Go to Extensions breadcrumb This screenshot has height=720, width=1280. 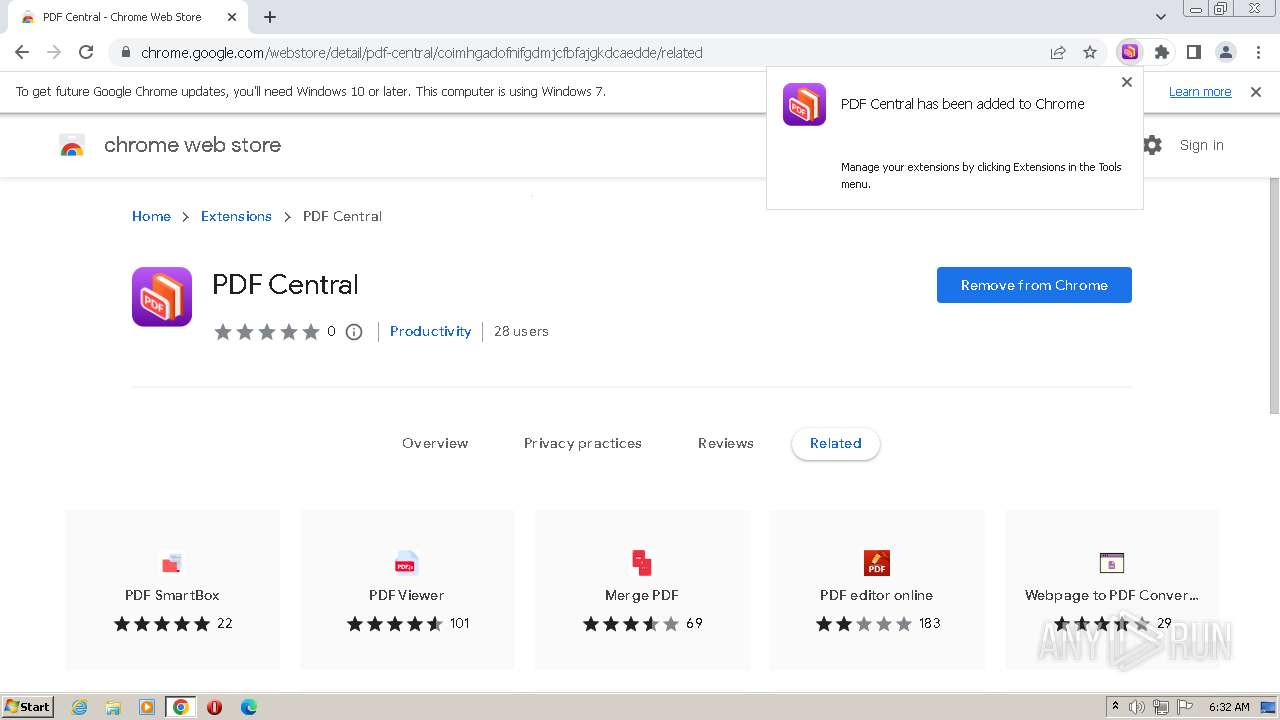[236, 216]
